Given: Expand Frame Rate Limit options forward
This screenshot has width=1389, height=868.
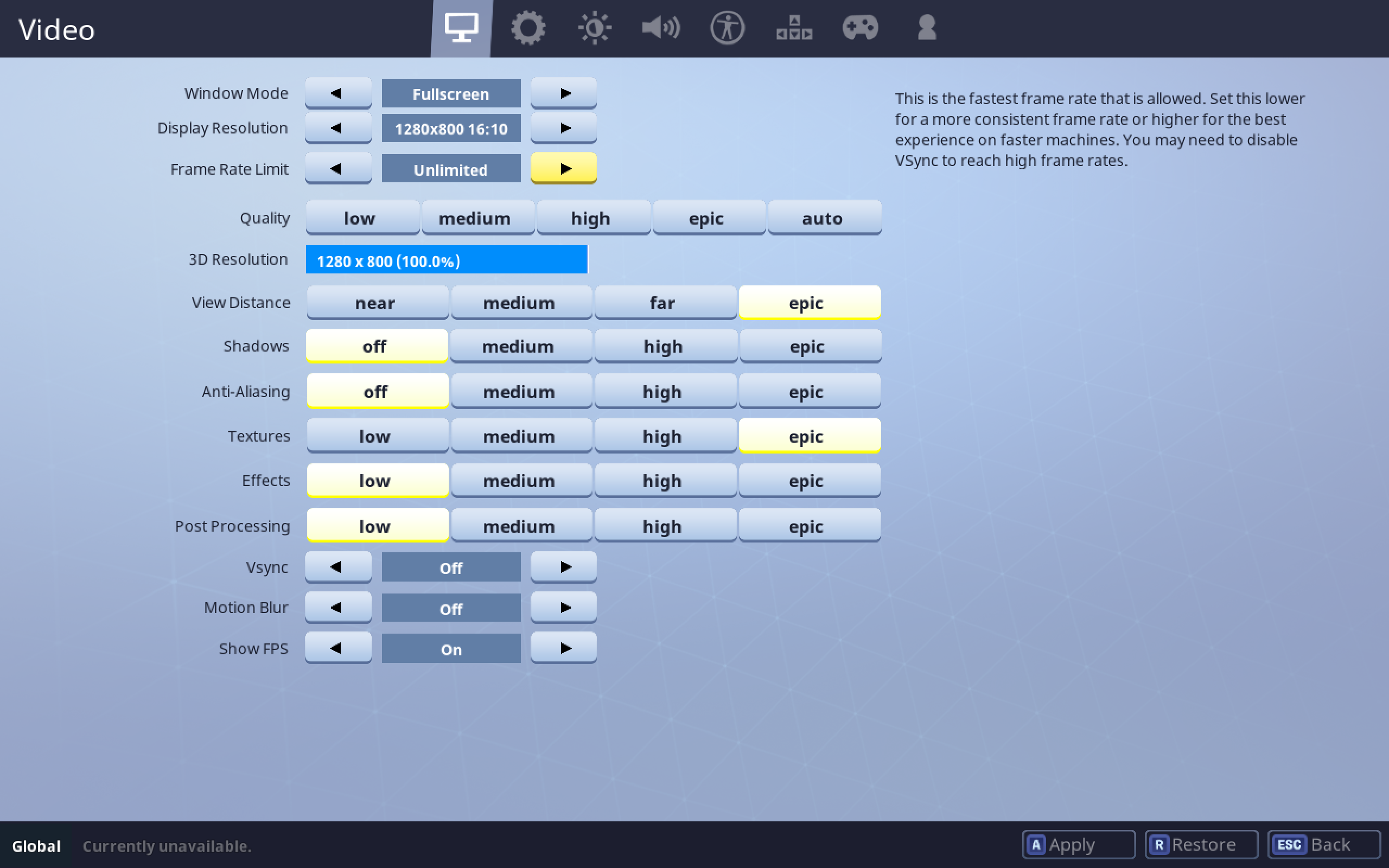Looking at the screenshot, I should [x=562, y=168].
